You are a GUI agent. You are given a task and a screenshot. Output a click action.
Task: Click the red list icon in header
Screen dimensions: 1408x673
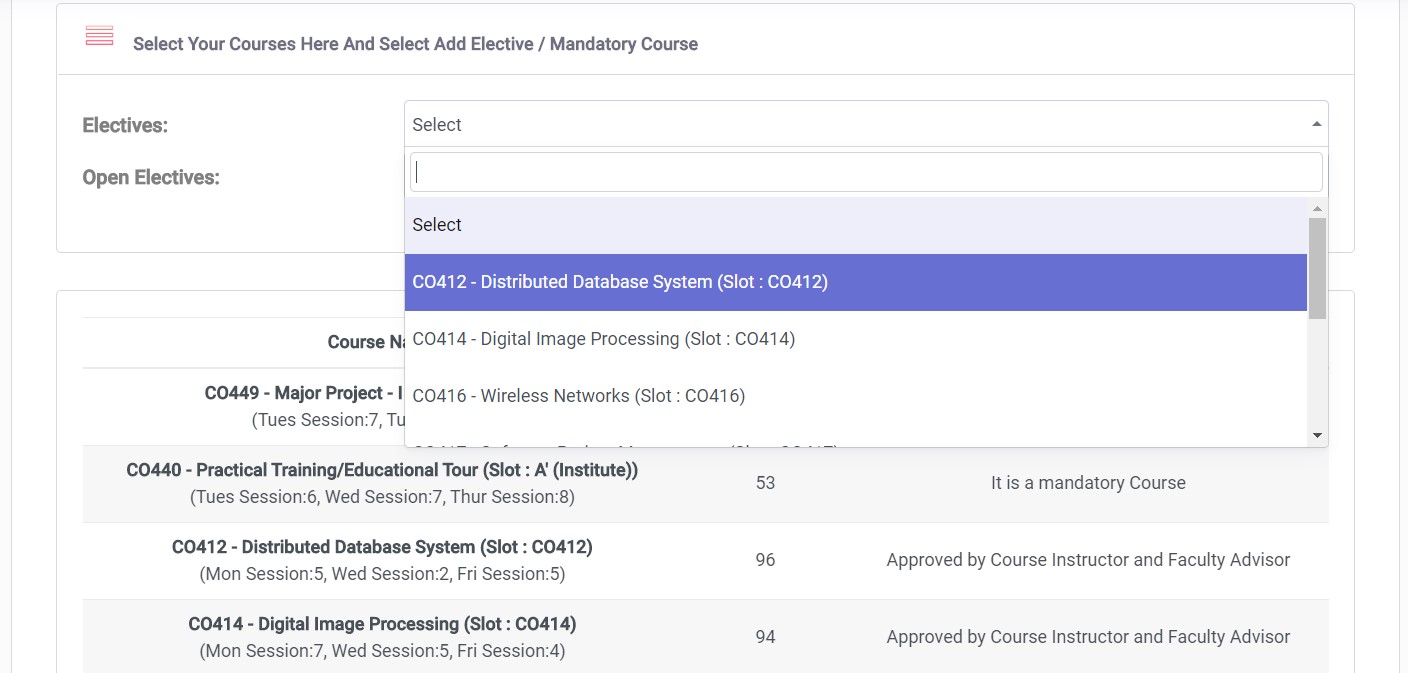pyautogui.click(x=99, y=36)
